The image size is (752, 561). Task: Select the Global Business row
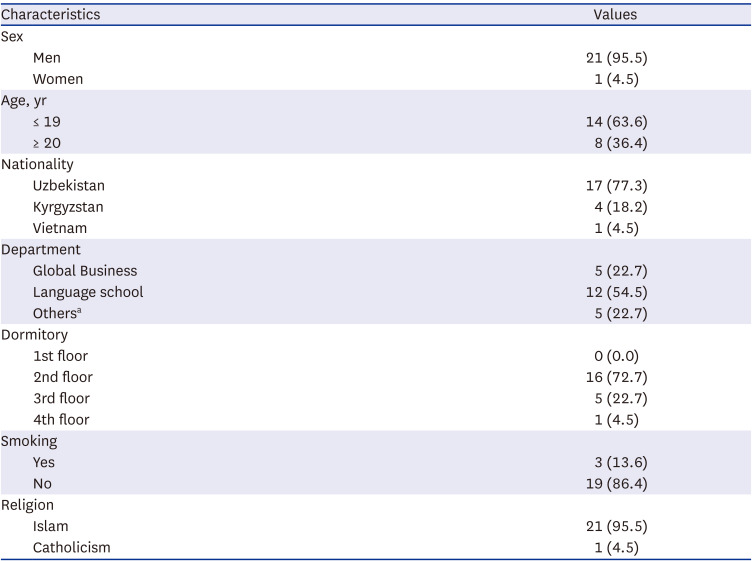pos(85,271)
